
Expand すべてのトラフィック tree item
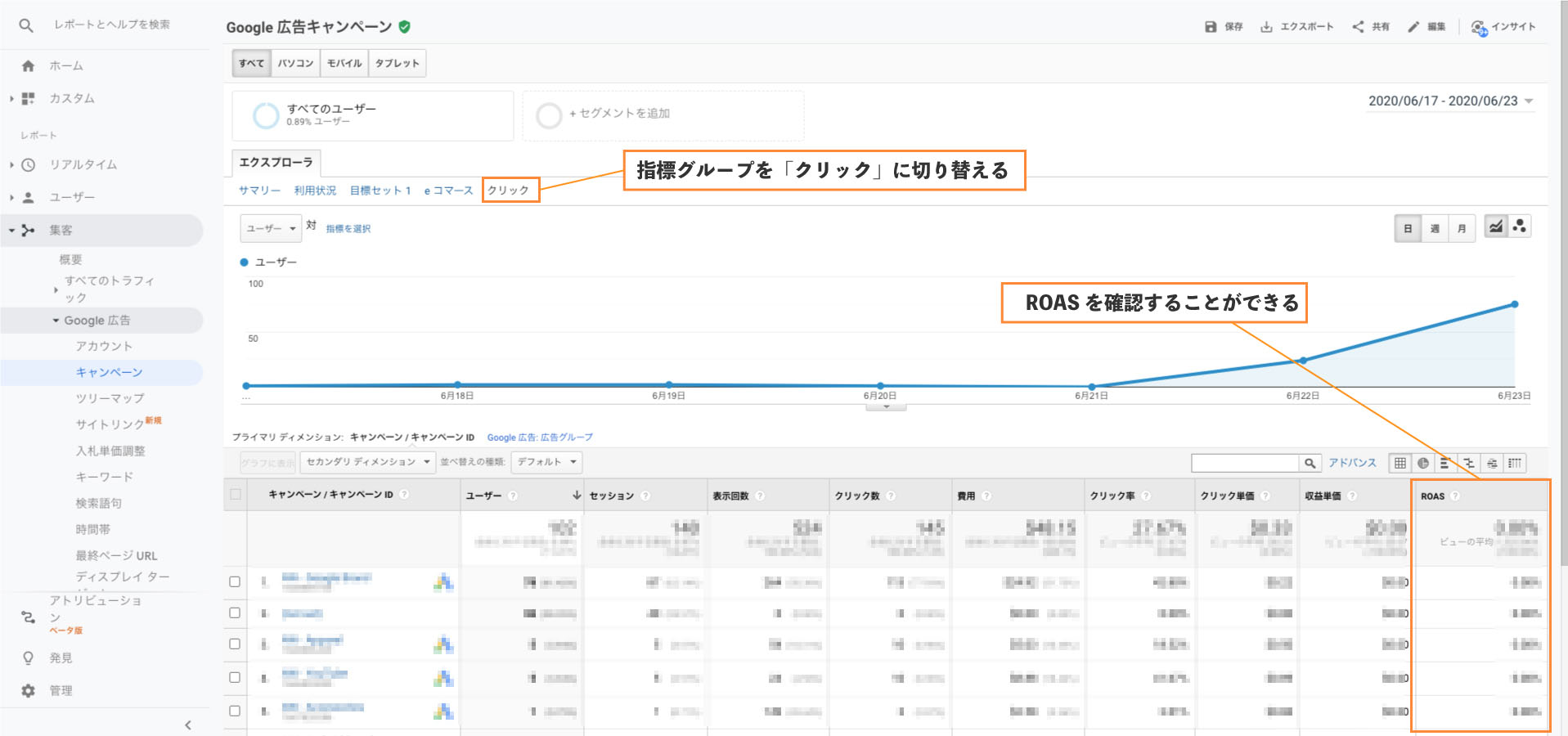[x=56, y=289]
